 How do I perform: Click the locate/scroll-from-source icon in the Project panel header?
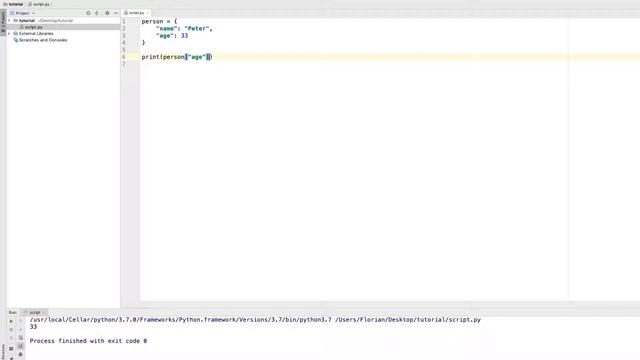point(88,13)
